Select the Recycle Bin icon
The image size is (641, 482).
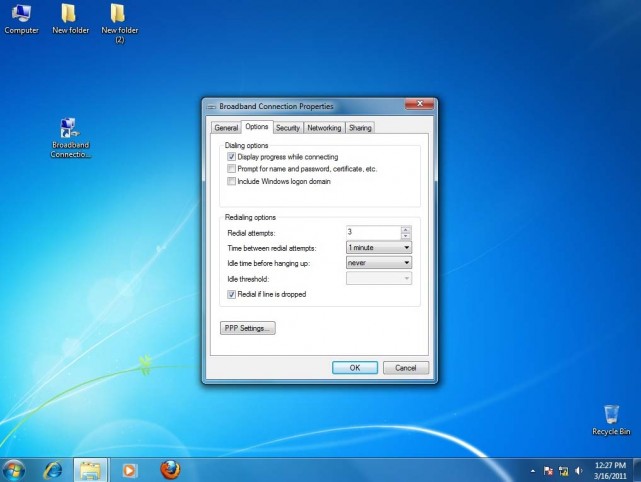pos(611,420)
